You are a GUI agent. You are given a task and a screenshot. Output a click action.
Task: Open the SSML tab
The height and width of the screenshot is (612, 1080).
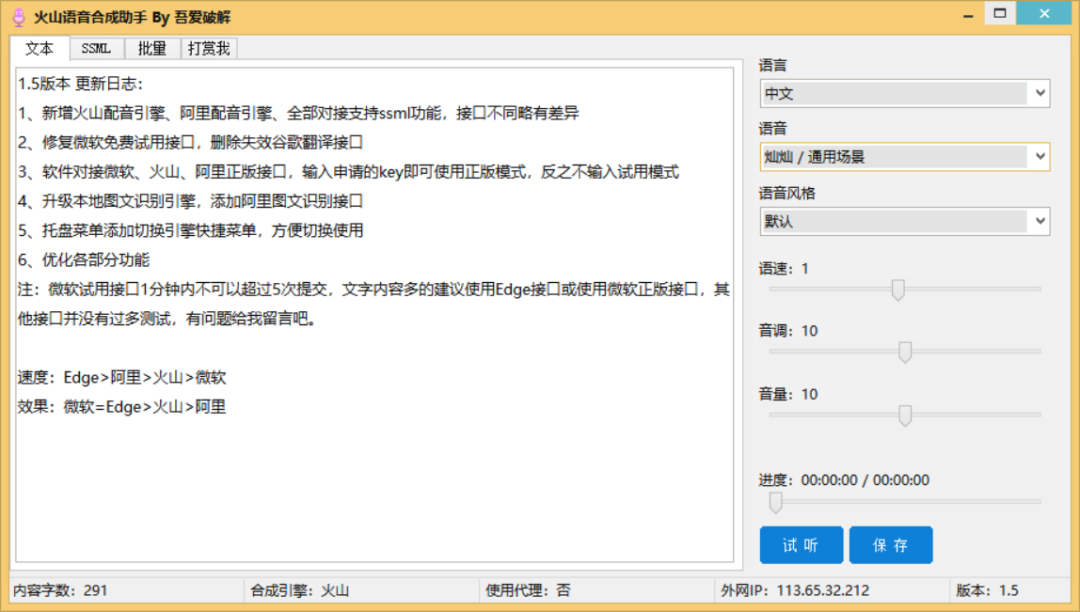click(97, 49)
